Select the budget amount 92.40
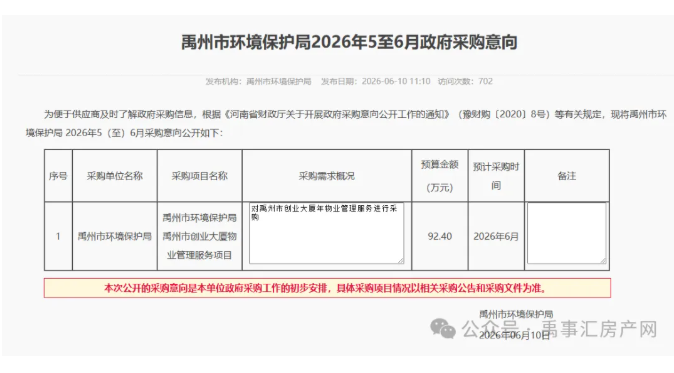Screen dimensions: 674x373 click(x=440, y=236)
